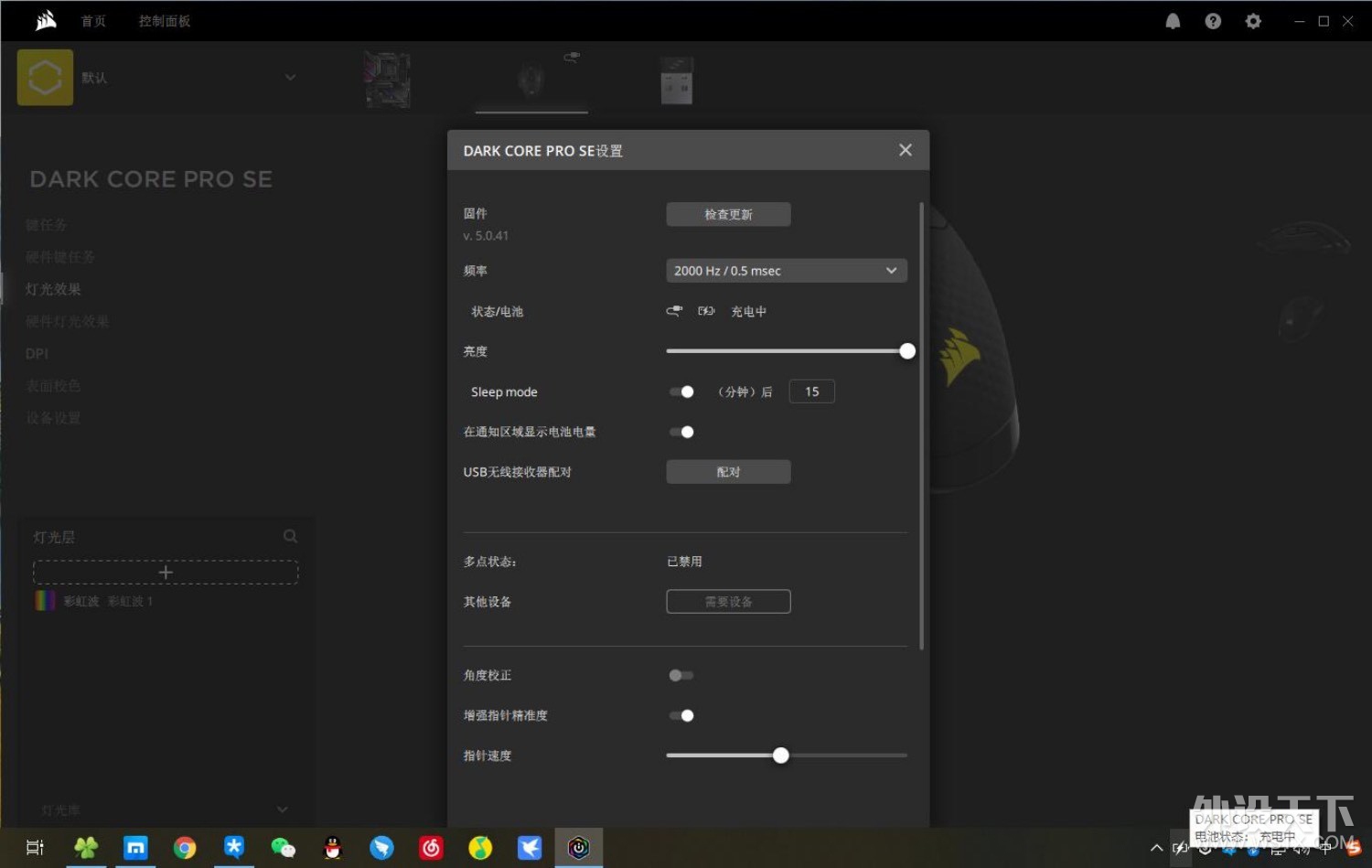Open the help question mark icon
Viewport: 1372px width, 868px height.
tap(1213, 21)
